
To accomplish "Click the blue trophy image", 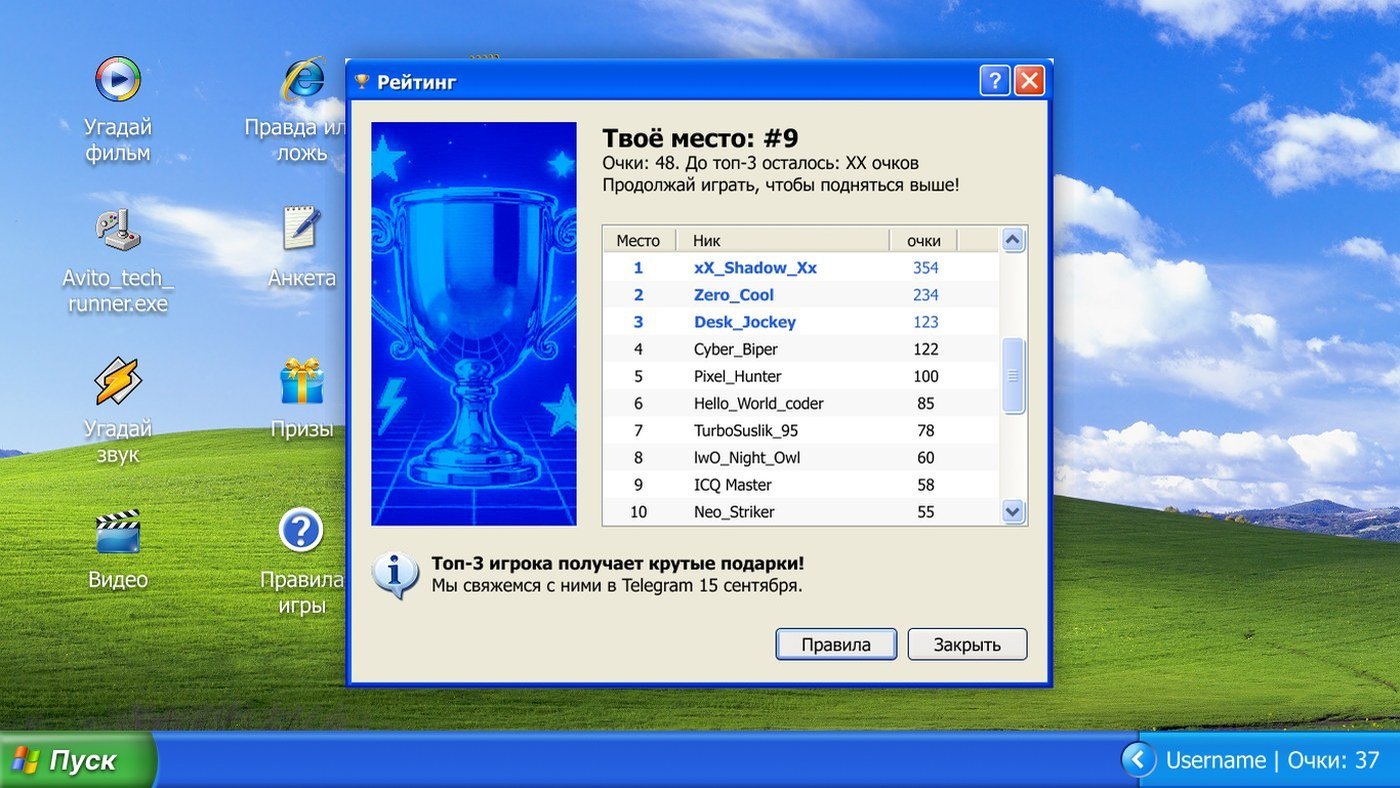I will coord(474,324).
